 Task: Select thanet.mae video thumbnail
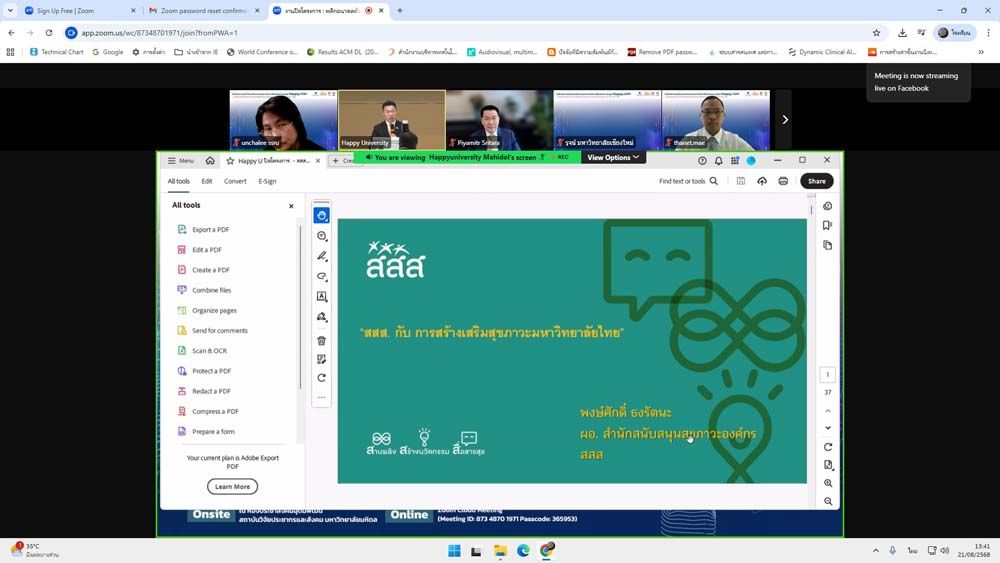(716, 120)
